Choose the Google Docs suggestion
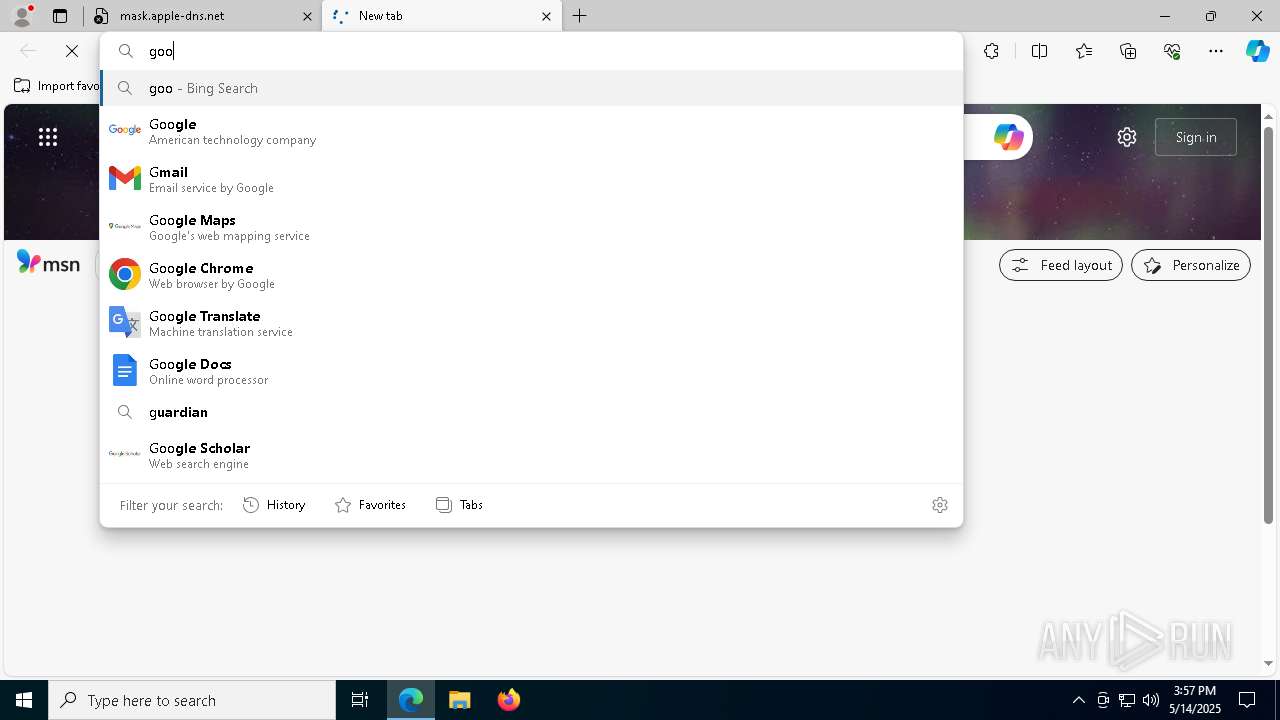 pyautogui.click(x=531, y=371)
